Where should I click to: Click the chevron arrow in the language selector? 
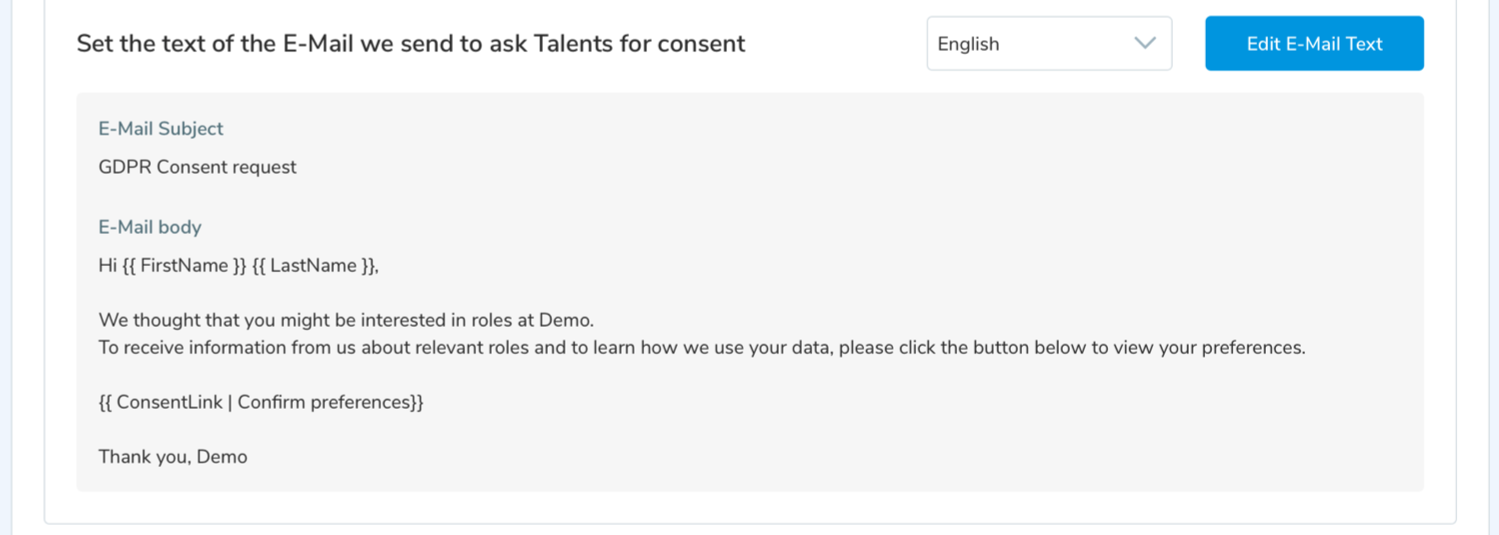point(1145,44)
